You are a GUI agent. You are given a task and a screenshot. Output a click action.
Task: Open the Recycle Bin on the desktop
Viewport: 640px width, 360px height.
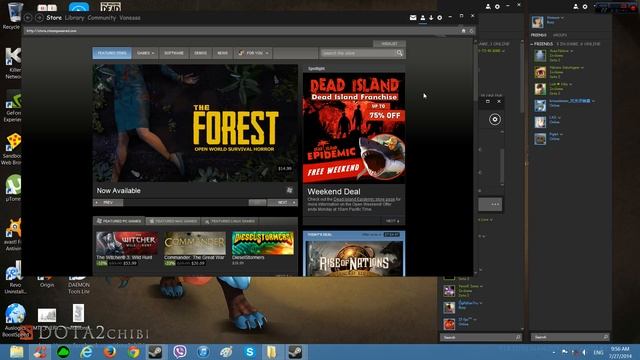coord(14,16)
